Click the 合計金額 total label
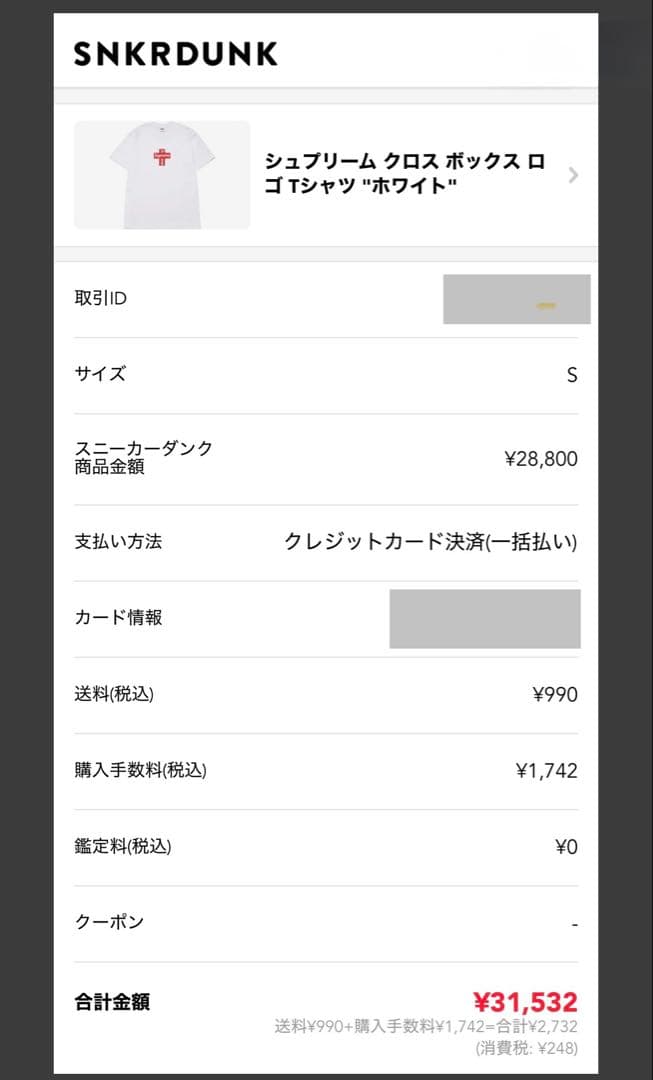Screen dimensions: 653x1080 [x=110, y=1001]
